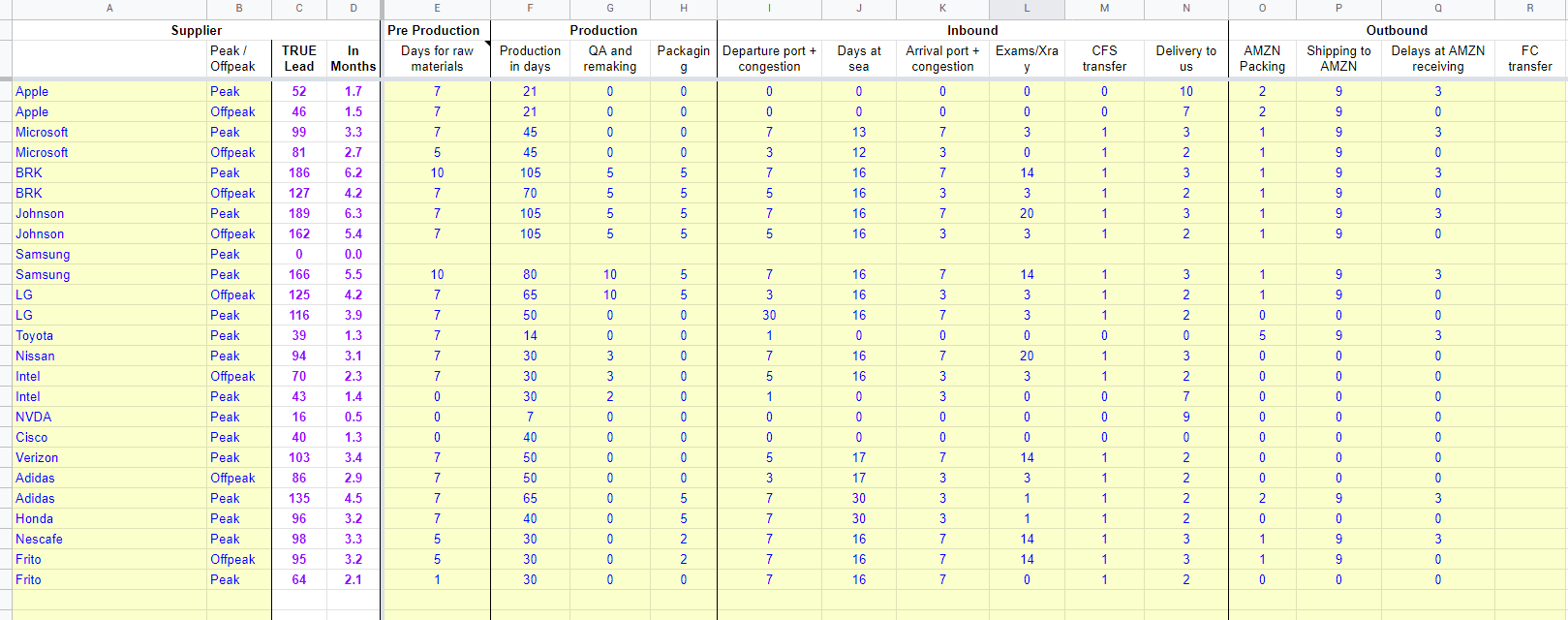Click In Months value 5.5

[354, 274]
